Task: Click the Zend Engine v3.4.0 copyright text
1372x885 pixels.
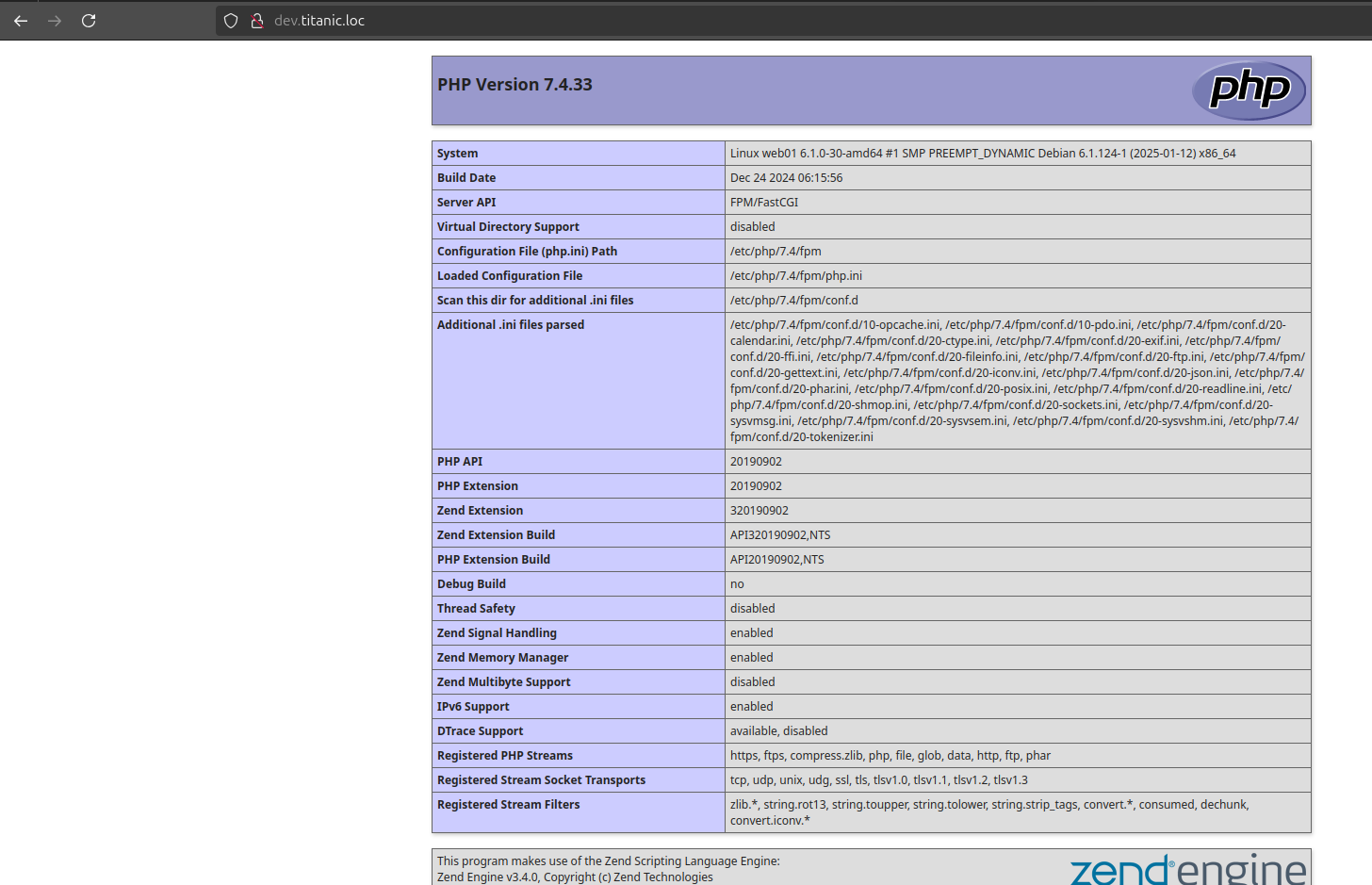Action: (575, 877)
